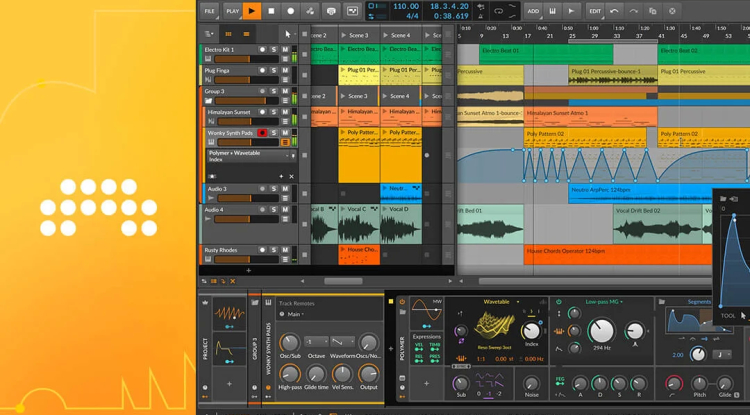Close the automation lane with X icon
This screenshot has height=415, width=750.
click(291, 176)
